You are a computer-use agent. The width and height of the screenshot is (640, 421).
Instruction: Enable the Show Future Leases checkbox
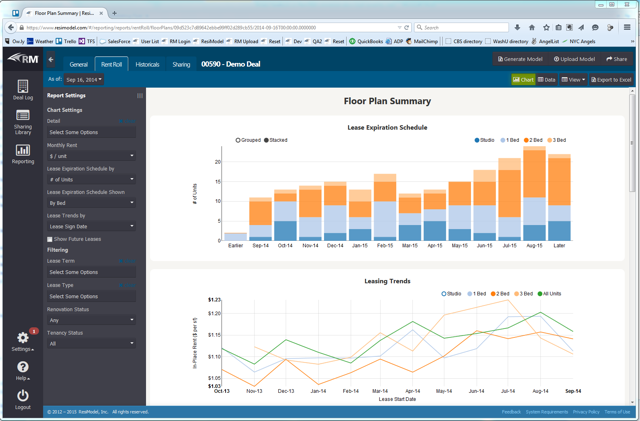pos(50,239)
